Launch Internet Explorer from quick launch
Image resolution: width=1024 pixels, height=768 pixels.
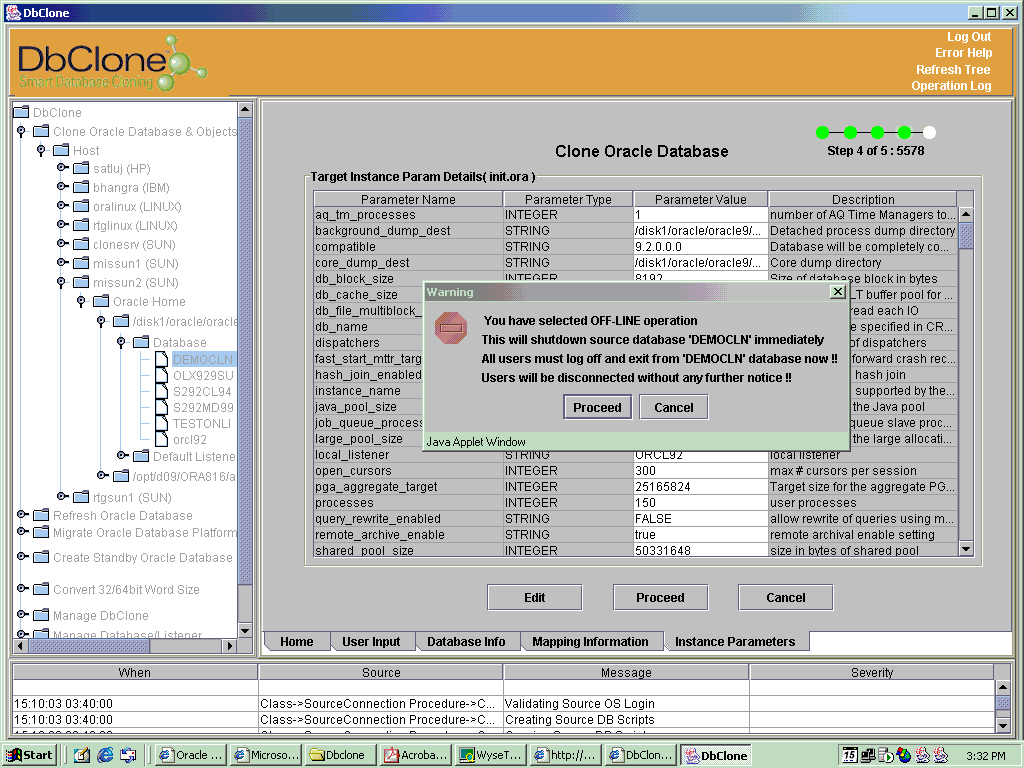pyautogui.click(x=104, y=755)
